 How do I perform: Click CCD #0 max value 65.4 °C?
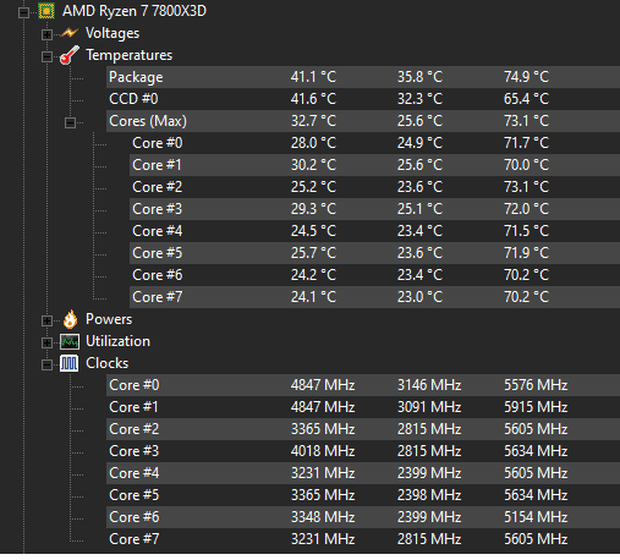coord(527,99)
